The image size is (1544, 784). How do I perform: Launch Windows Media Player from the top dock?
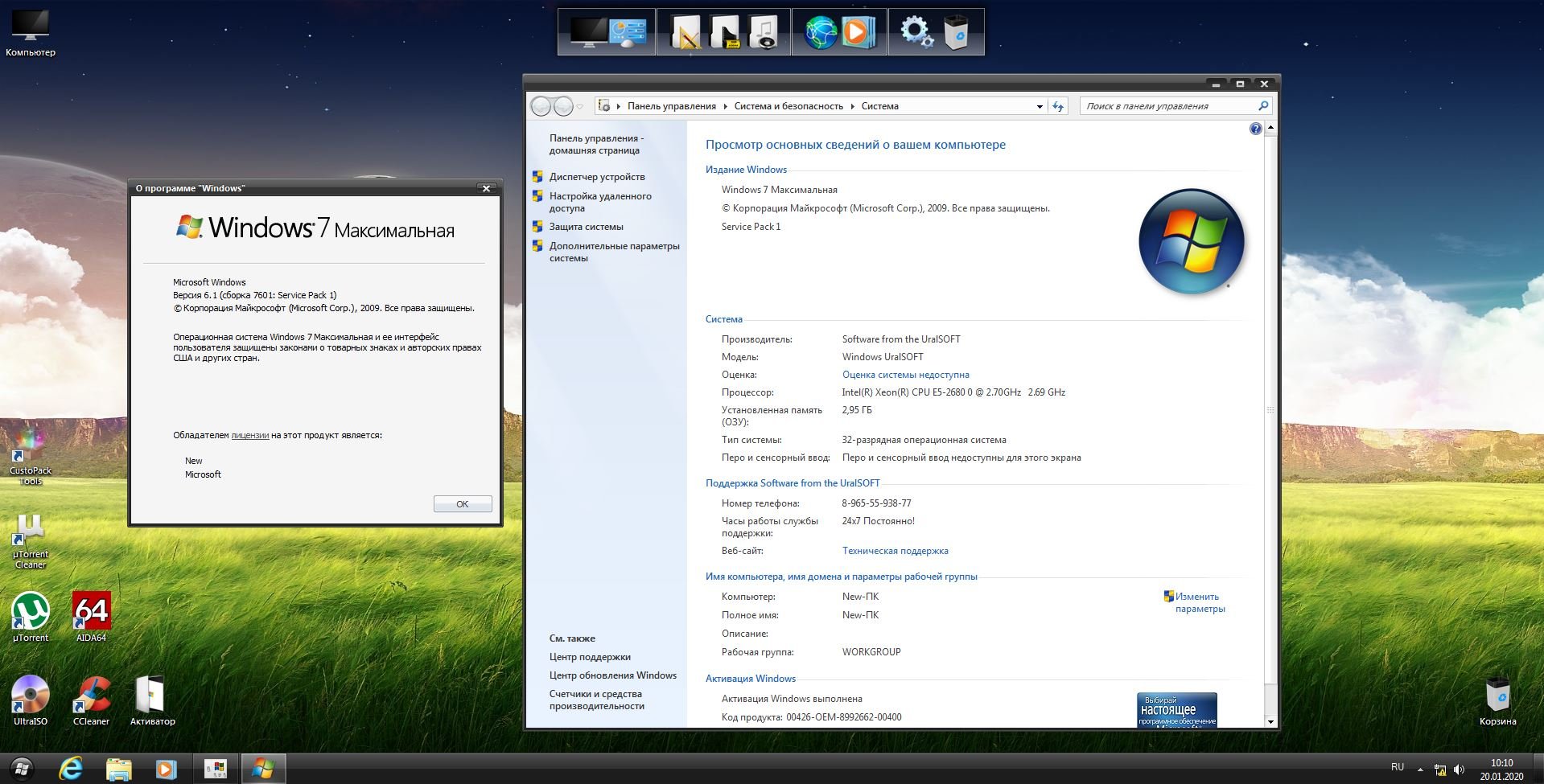[x=858, y=32]
